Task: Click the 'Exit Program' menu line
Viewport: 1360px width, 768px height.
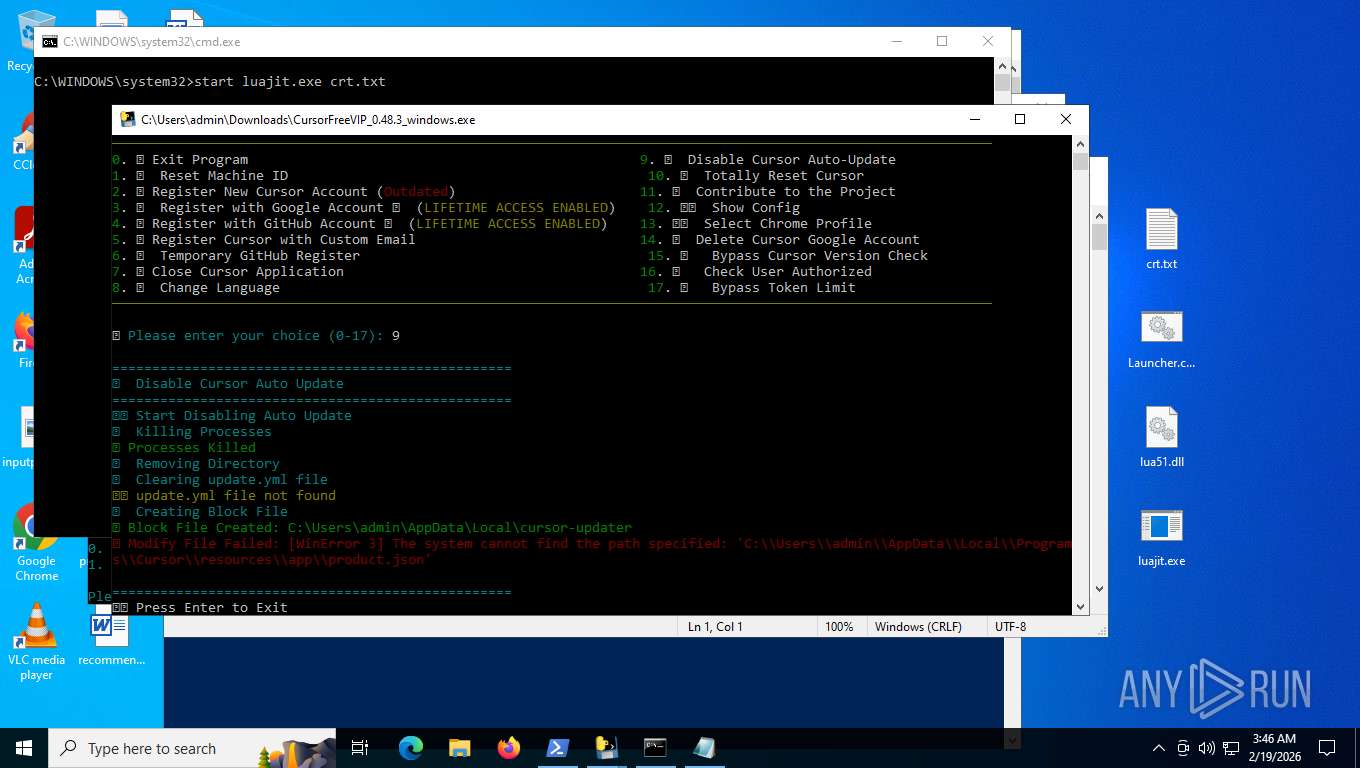Action: pos(180,160)
